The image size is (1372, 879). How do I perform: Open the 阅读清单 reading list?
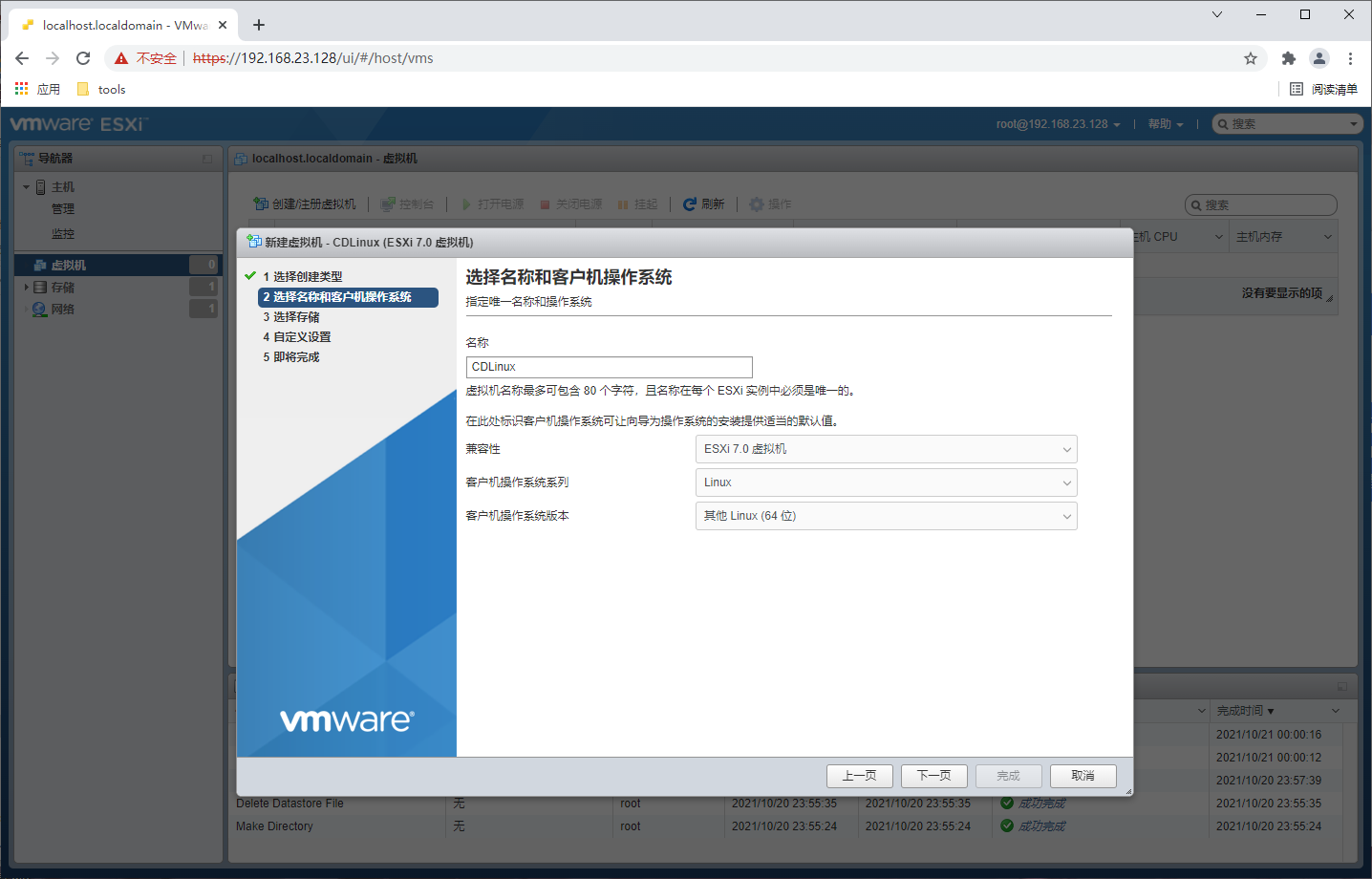click(1323, 89)
